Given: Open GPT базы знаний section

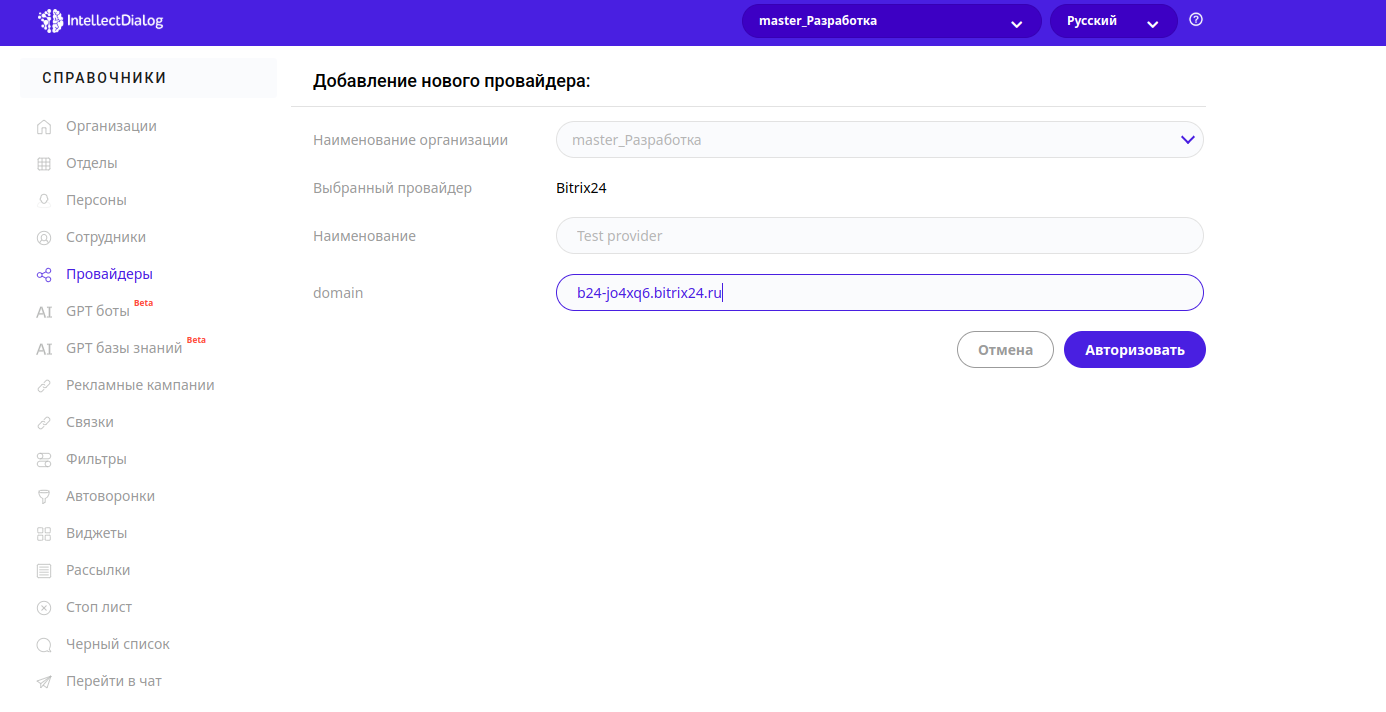Looking at the screenshot, I should (124, 348).
